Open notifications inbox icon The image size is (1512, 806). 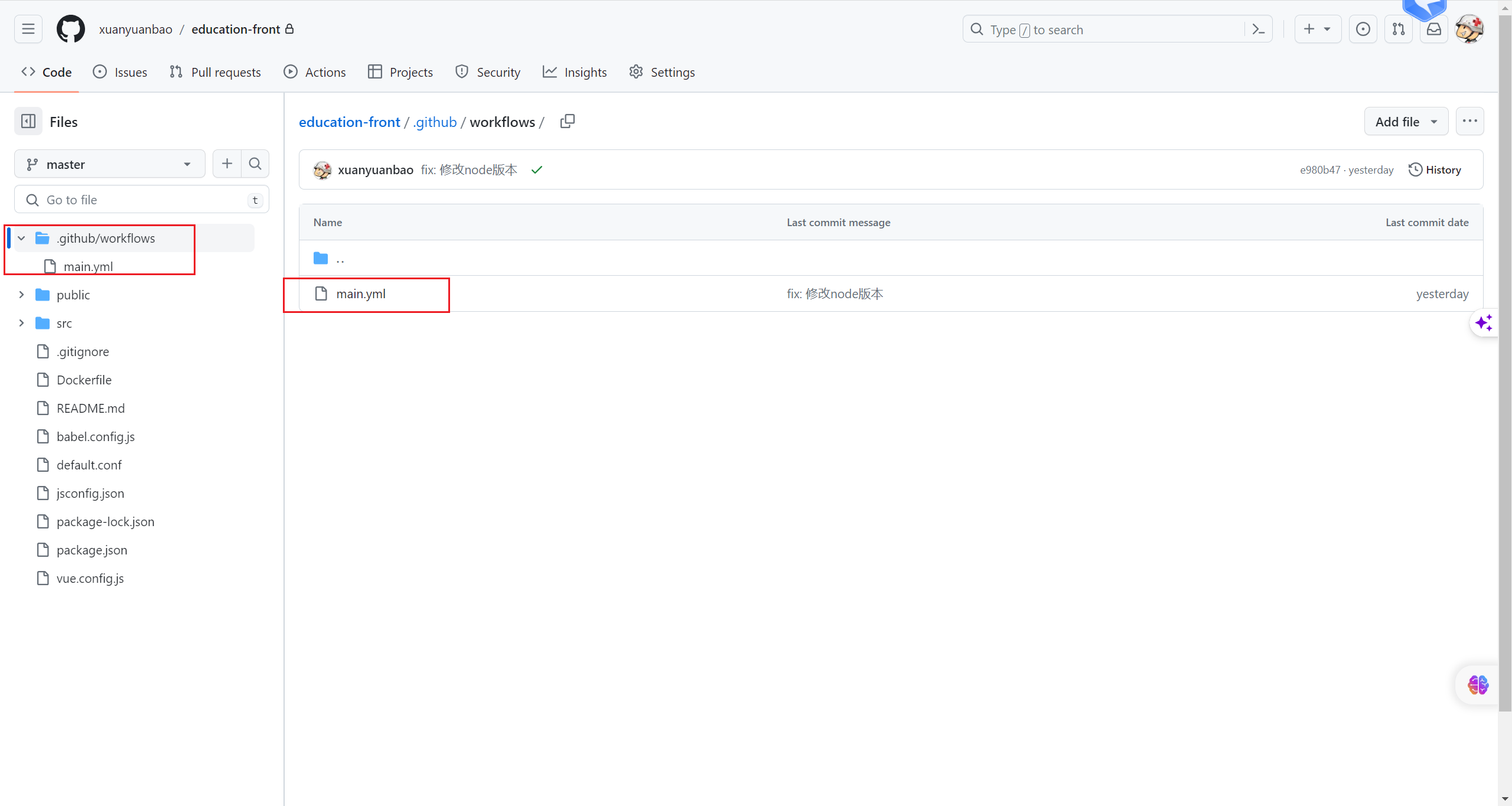click(1434, 29)
